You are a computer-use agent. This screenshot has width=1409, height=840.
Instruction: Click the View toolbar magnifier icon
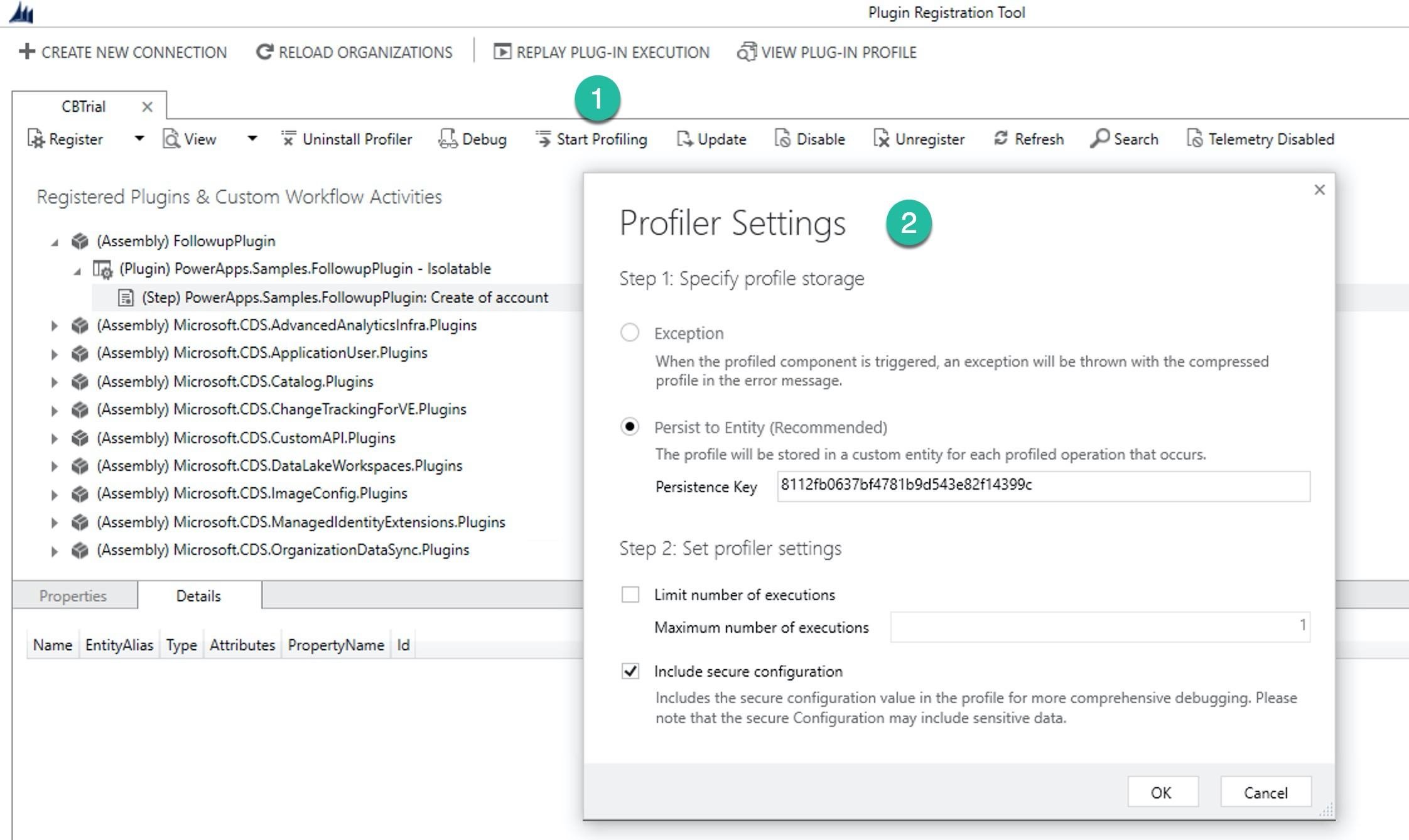pyautogui.click(x=171, y=139)
